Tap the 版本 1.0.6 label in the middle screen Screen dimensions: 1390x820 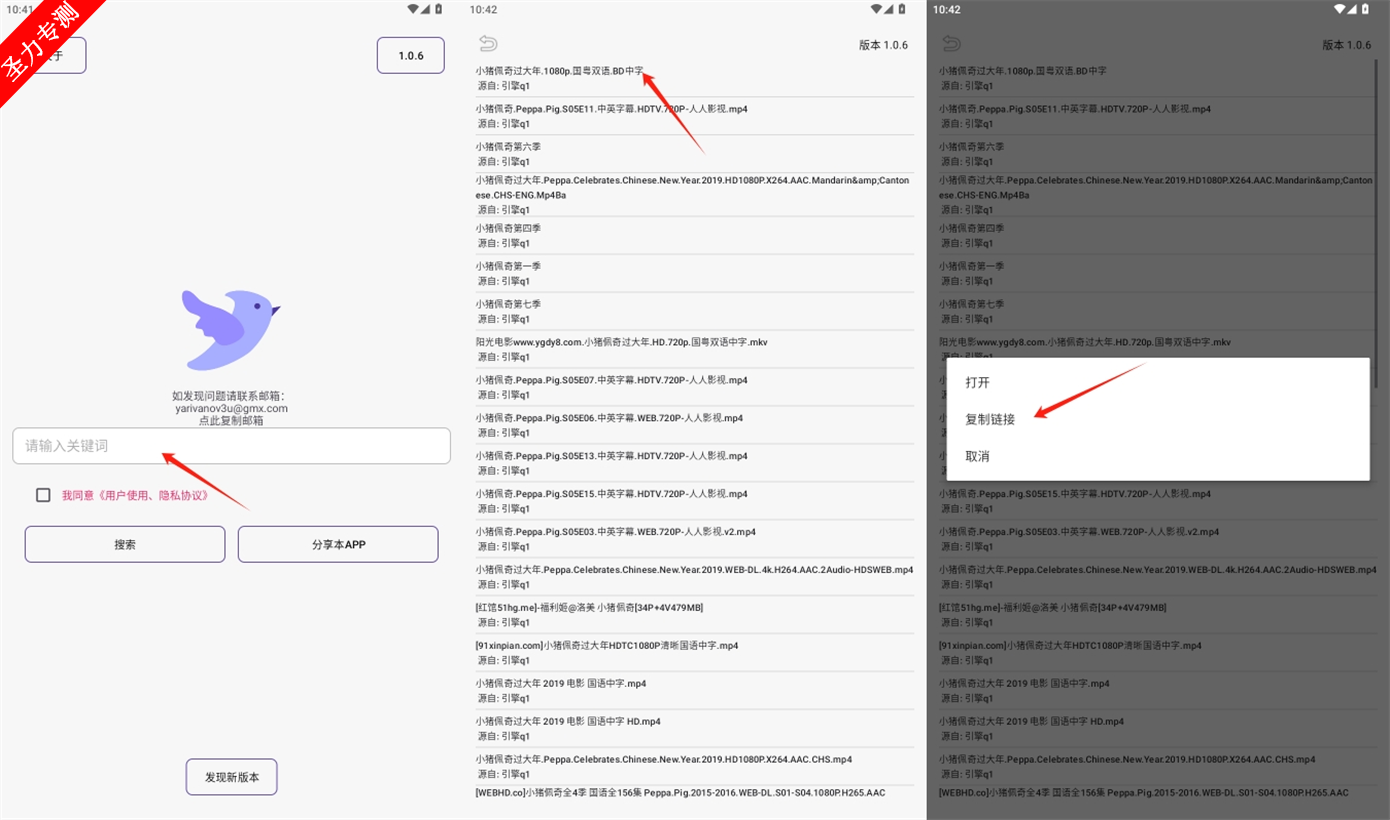tap(883, 45)
